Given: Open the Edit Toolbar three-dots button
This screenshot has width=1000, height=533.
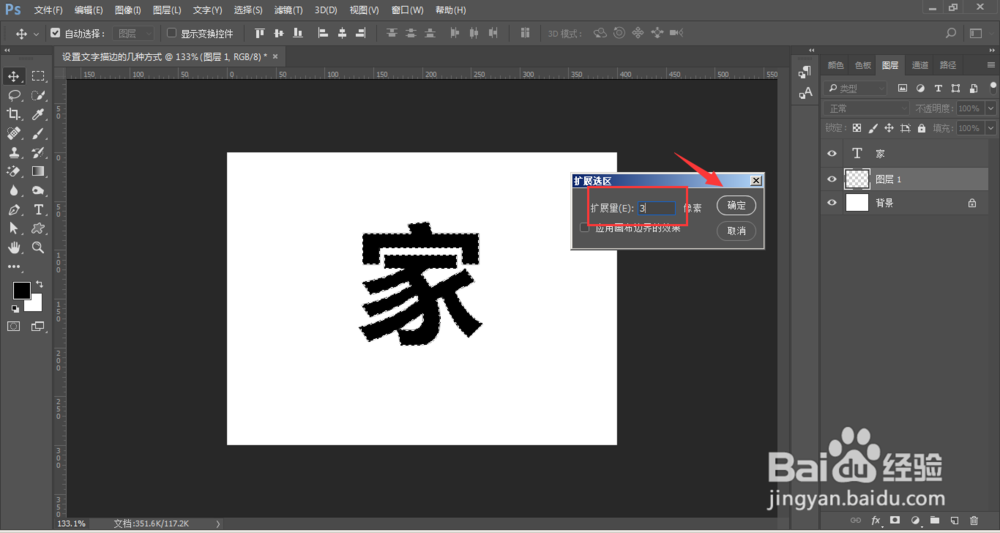Looking at the screenshot, I should click(13, 266).
